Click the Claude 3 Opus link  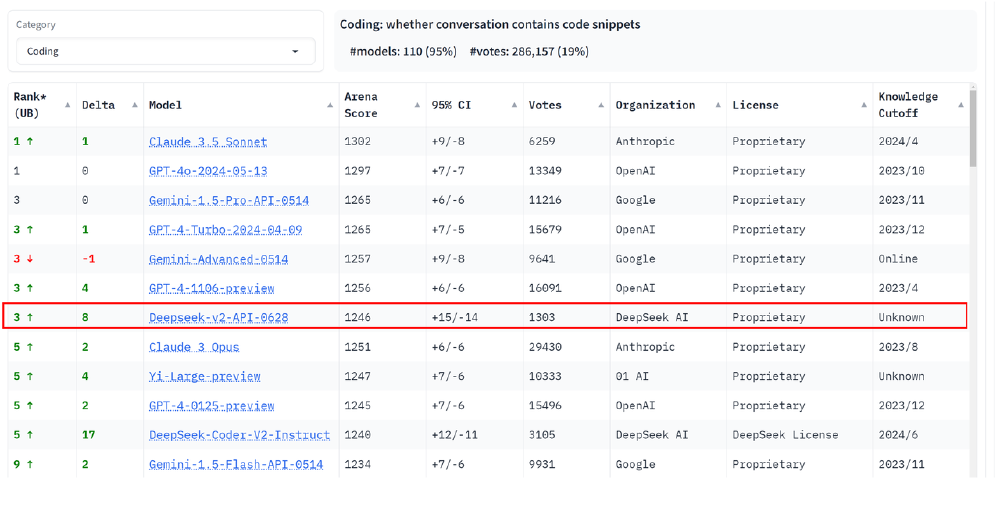click(194, 347)
